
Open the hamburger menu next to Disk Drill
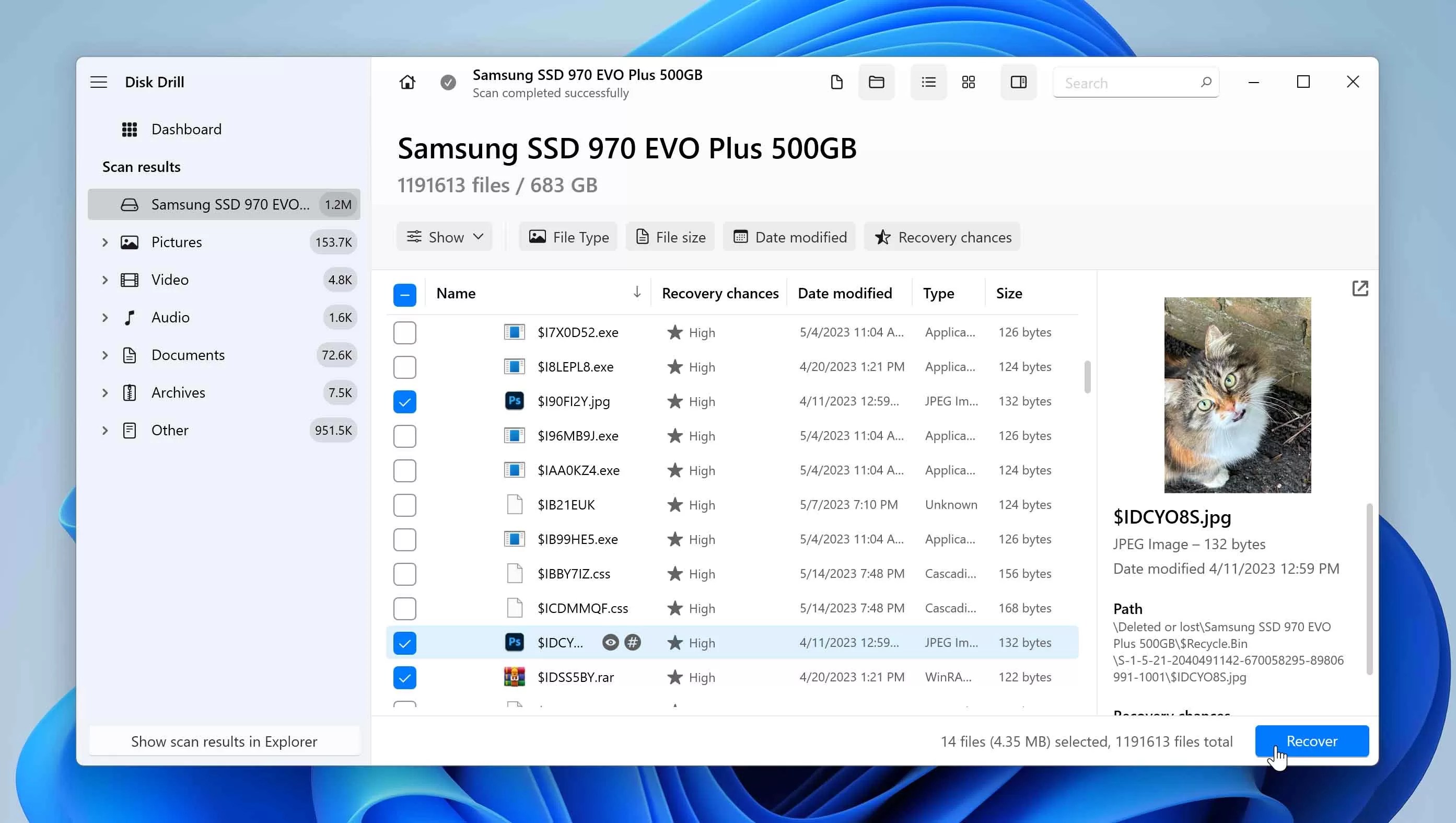coord(98,82)
